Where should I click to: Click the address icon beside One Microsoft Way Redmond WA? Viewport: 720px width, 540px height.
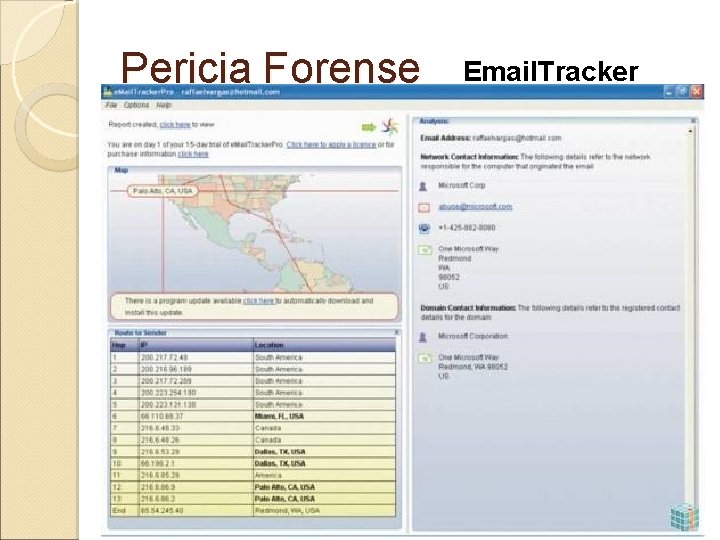[x=425, y=250]
